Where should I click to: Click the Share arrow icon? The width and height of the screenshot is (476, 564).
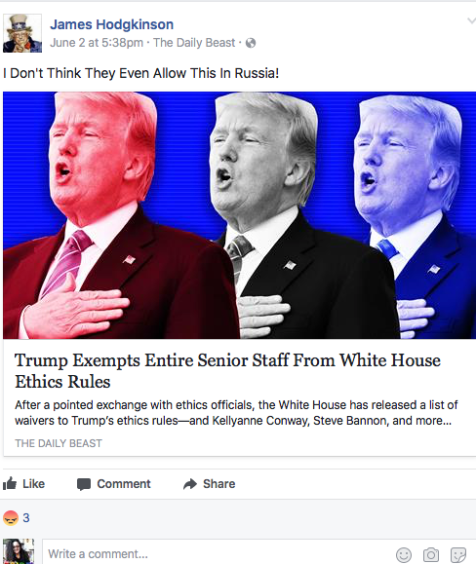point(190,484)
